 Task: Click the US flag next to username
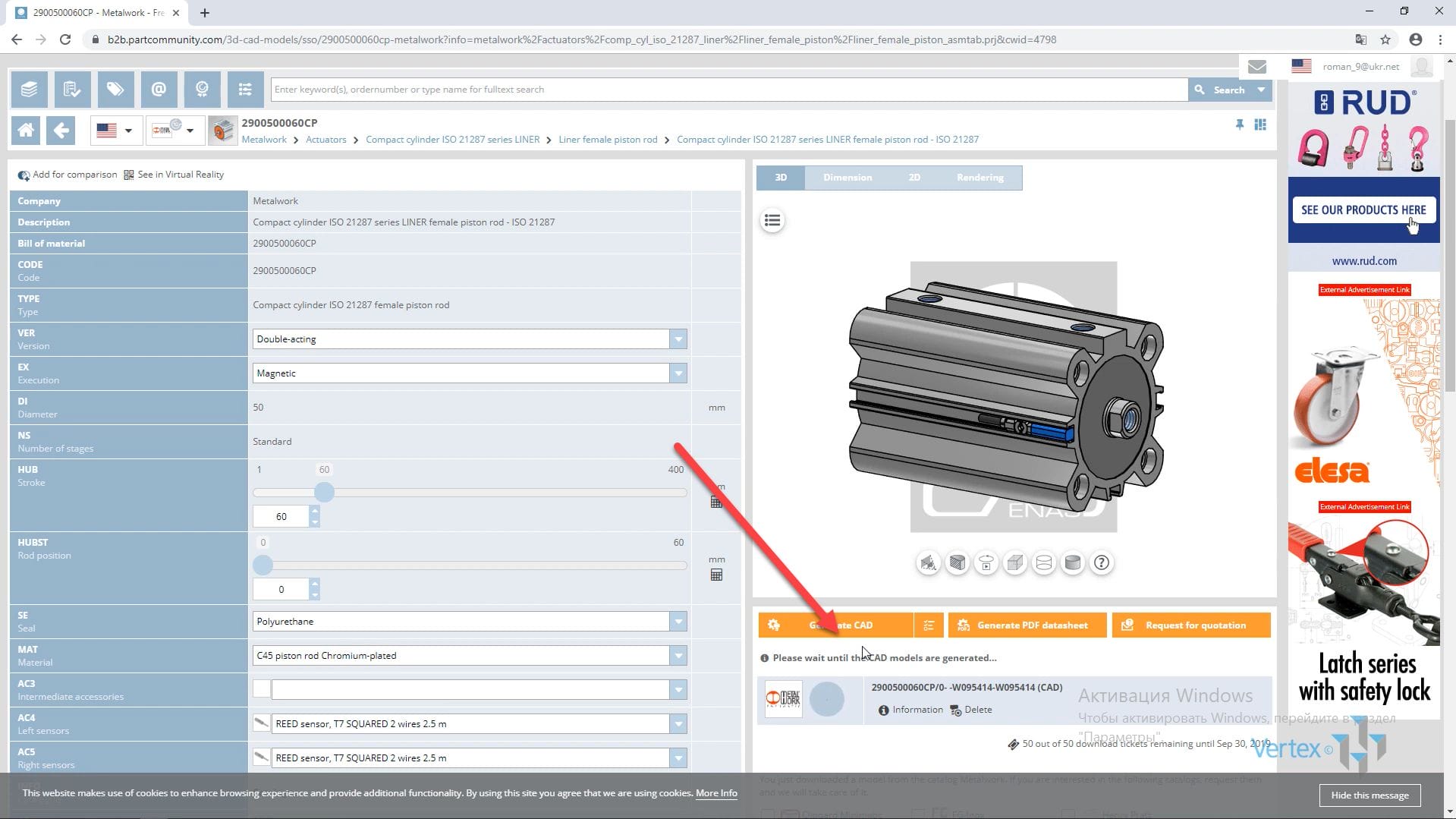1301,66
